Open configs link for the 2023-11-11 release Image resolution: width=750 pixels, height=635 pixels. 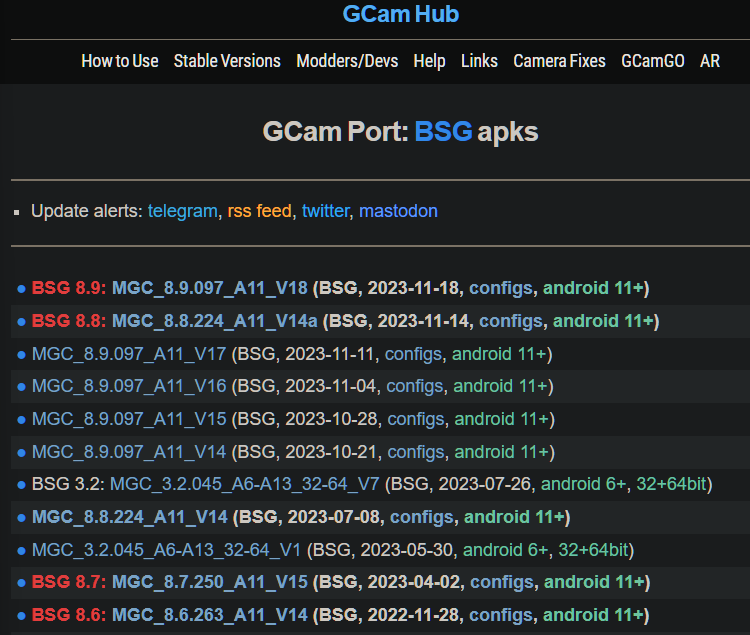413,354
